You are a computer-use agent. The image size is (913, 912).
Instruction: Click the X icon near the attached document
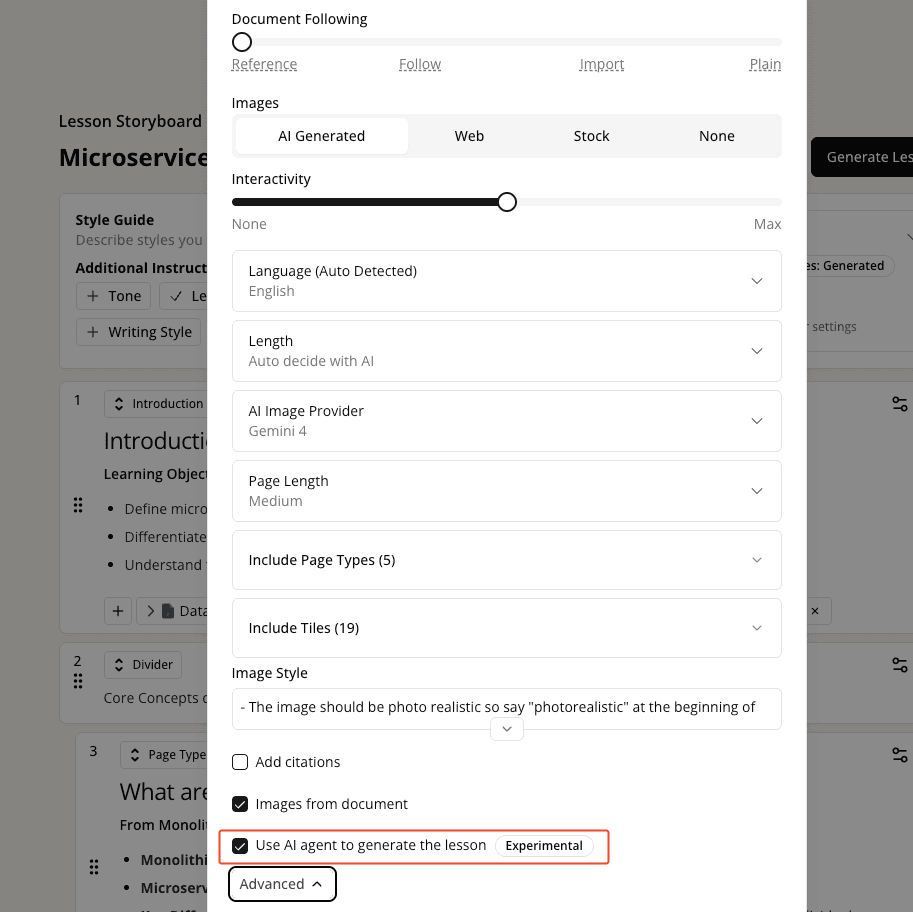pyautogui.click(x=815, y=611)
